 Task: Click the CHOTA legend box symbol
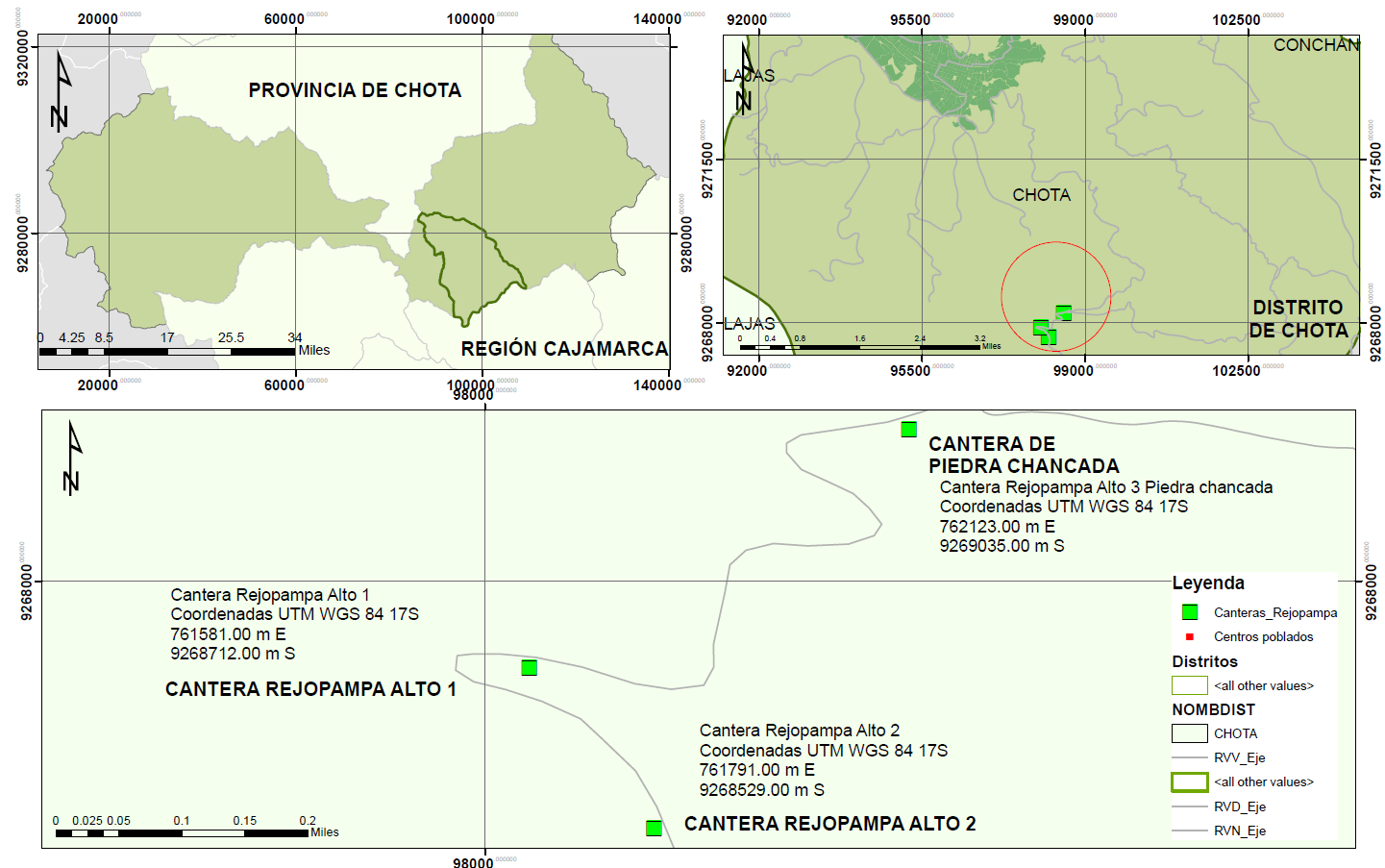click(x=1189, y=733)
